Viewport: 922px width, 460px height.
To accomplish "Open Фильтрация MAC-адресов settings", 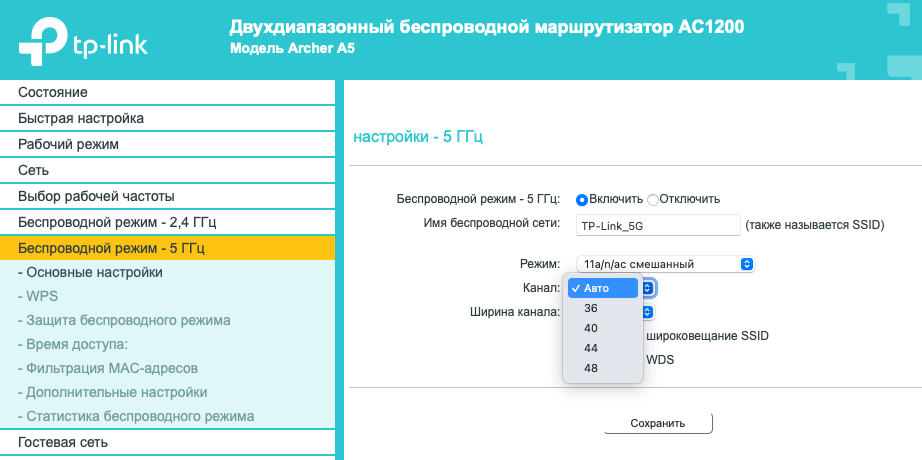I will tap(111, 368).
